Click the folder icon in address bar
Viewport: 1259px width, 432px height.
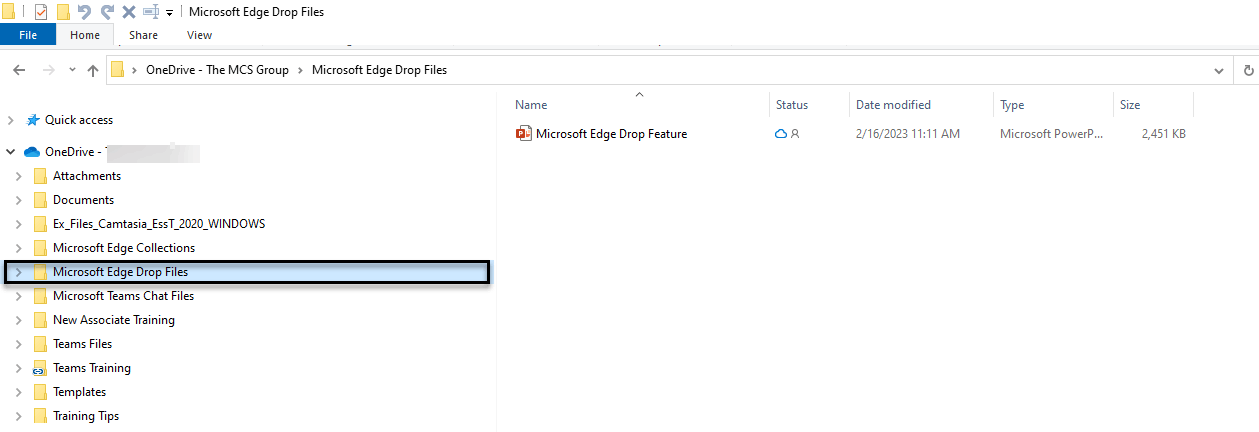118,70
